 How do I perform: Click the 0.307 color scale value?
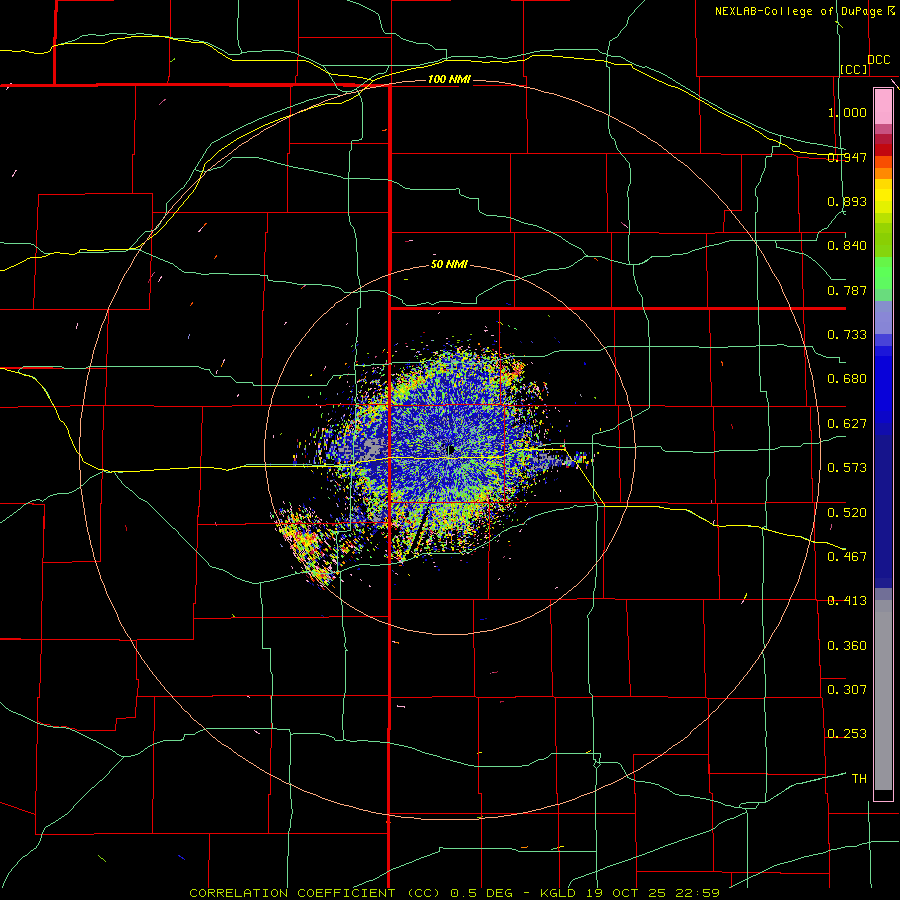point(847,690)
